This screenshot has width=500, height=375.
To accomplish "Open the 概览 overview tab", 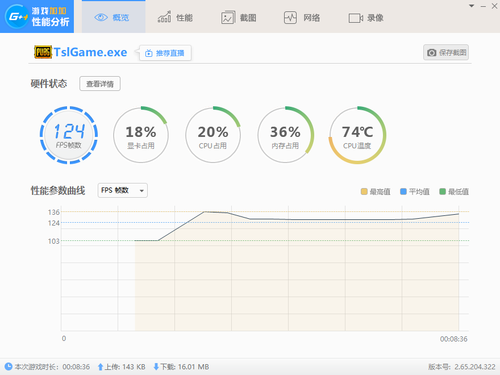I will pyautogui.click(x=113, y=17).
